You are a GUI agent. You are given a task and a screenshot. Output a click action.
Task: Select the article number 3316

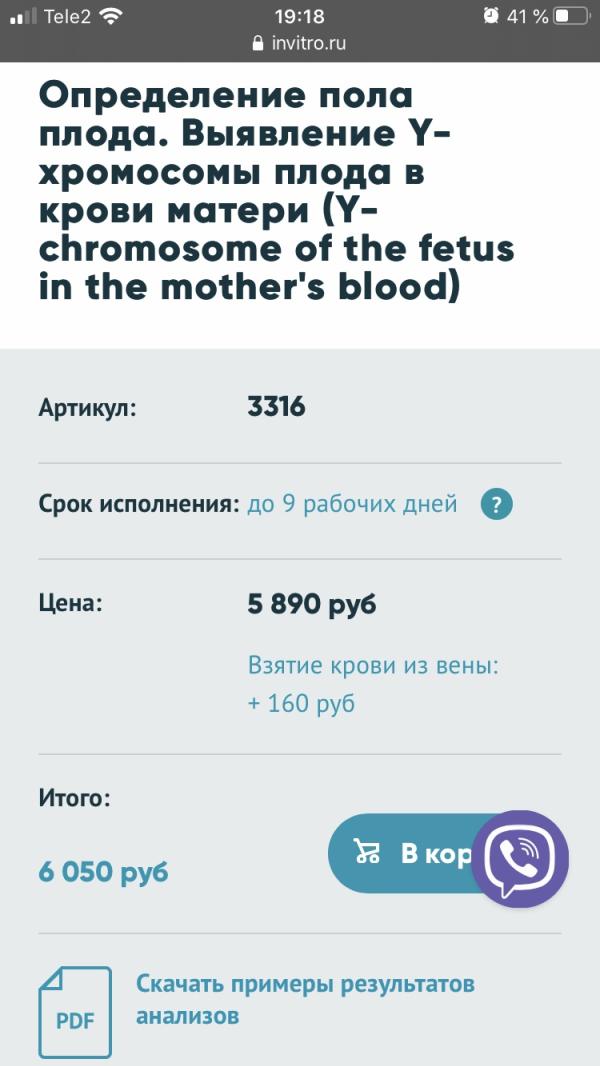(x=276, y=407)
